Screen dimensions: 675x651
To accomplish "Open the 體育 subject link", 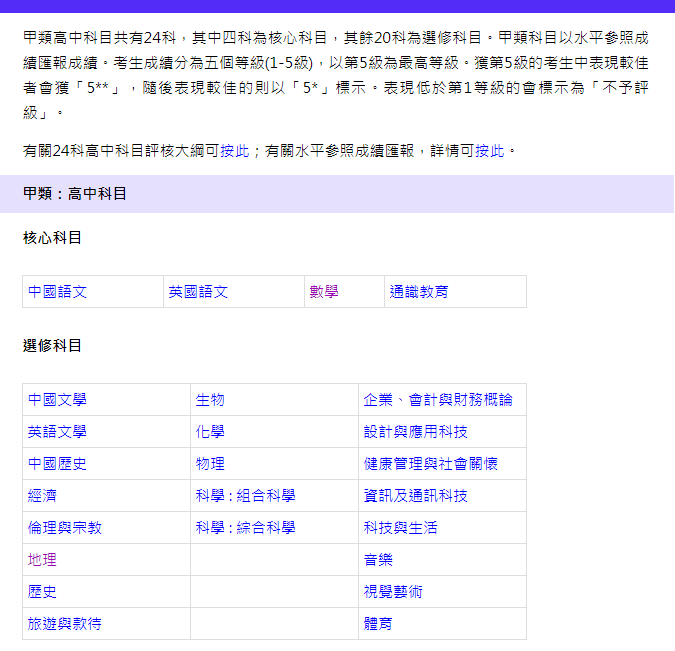I will click(378, 623).
